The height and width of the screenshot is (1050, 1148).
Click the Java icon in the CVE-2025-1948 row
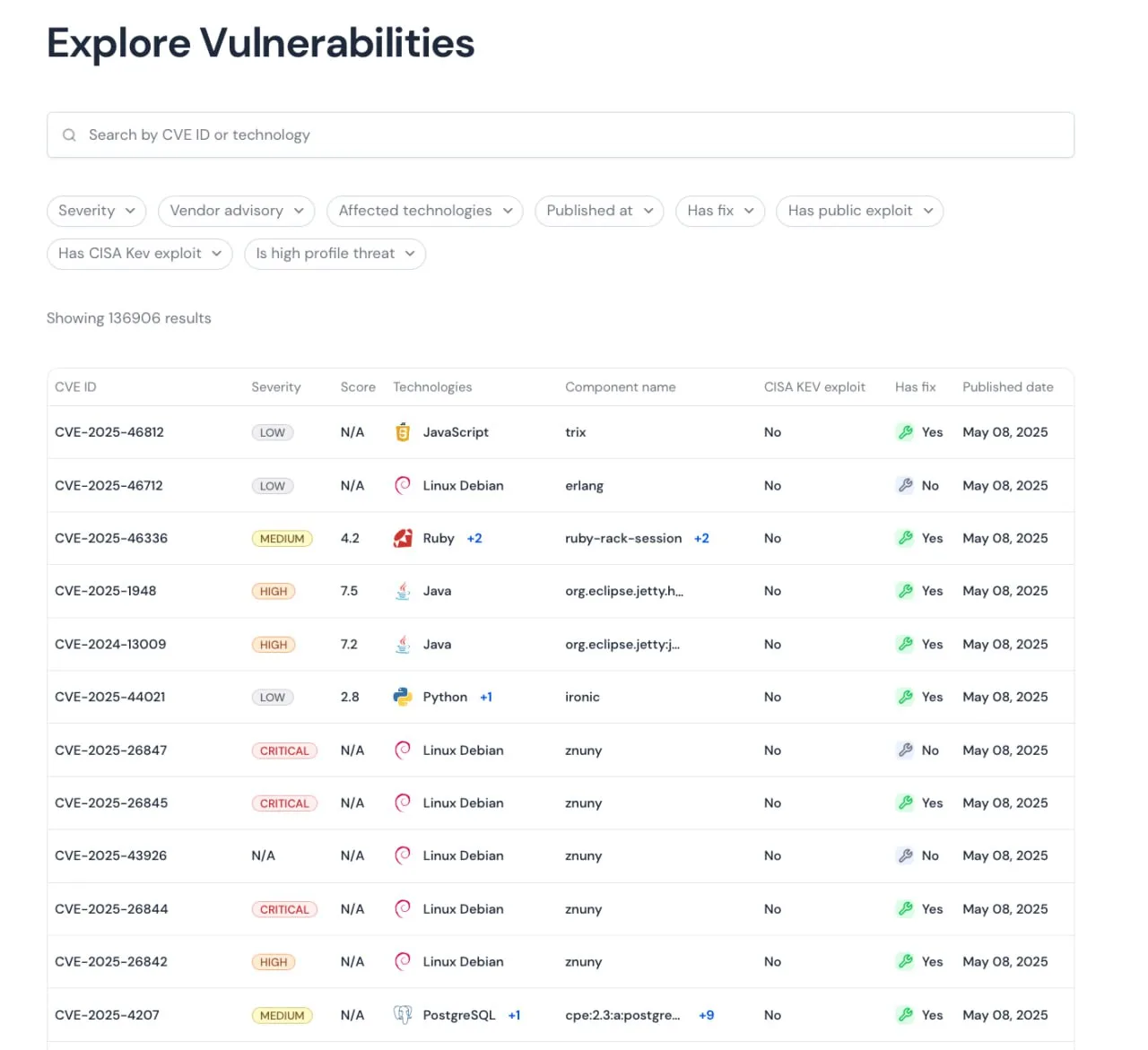403,591
